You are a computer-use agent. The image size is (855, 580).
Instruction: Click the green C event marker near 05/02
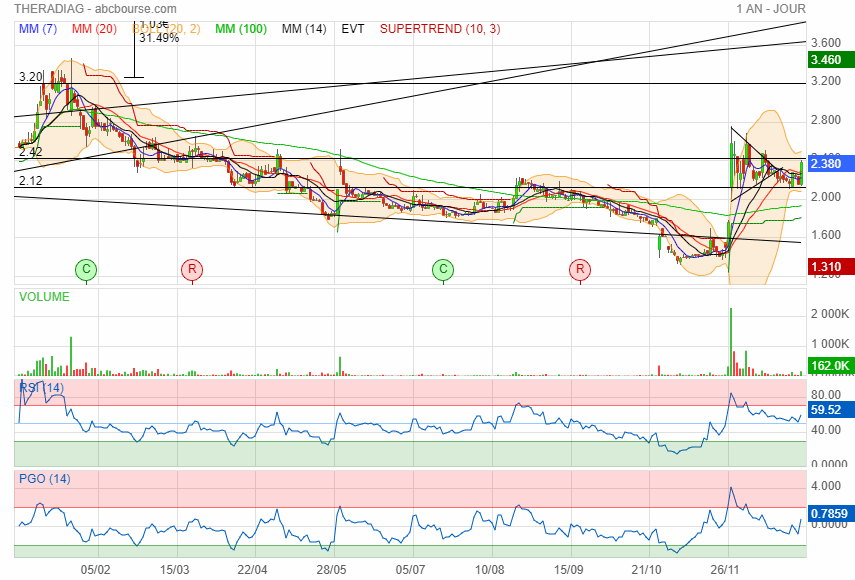point(87,269)
